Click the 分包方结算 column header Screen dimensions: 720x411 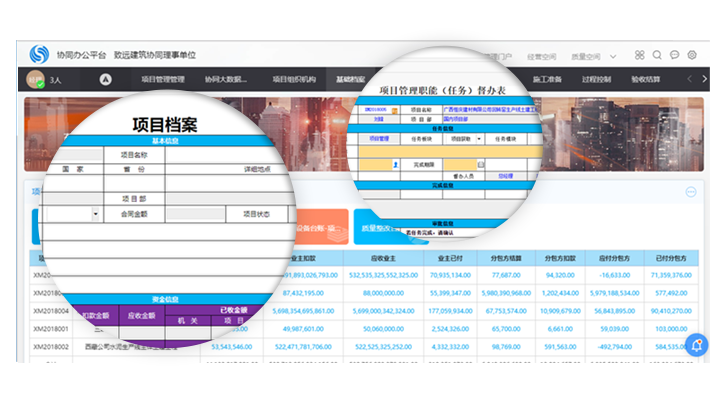pos(506,259)
